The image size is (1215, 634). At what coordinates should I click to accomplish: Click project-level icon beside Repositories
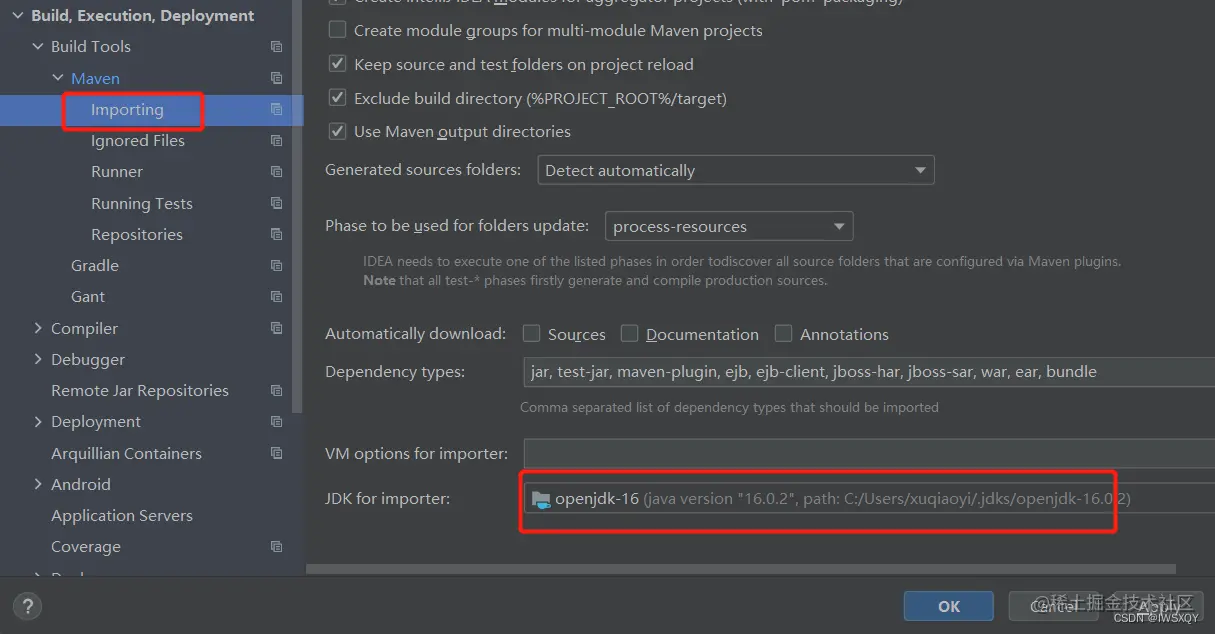(x=277, y=234)
